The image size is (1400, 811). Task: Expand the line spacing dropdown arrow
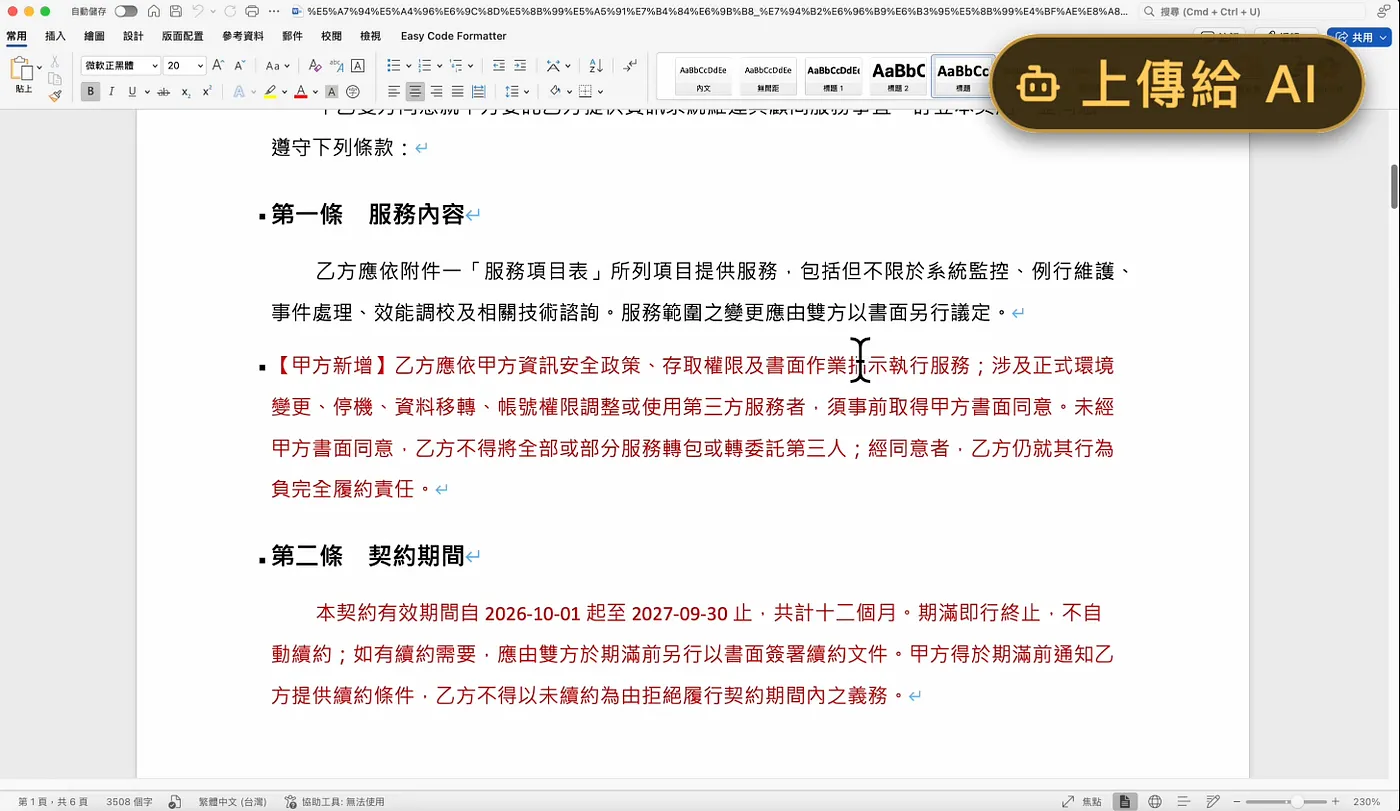[526, 91]
